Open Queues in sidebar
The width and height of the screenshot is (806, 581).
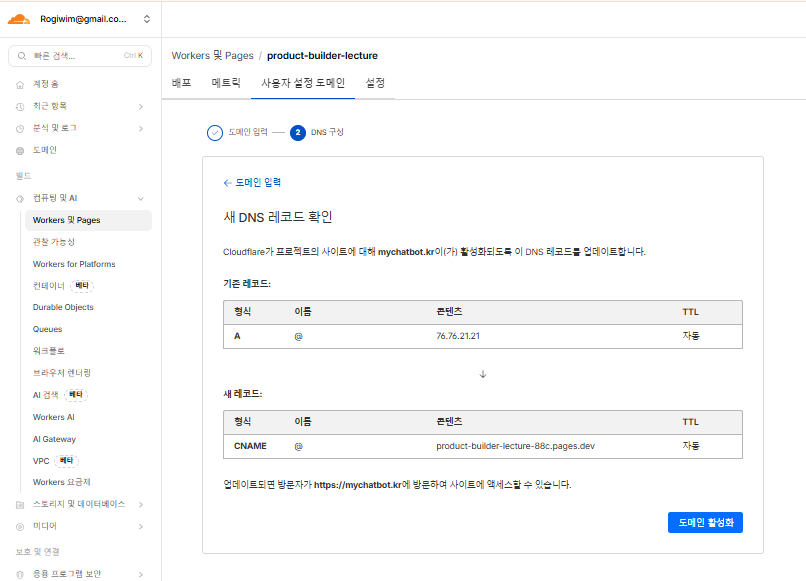pos(47,329)
